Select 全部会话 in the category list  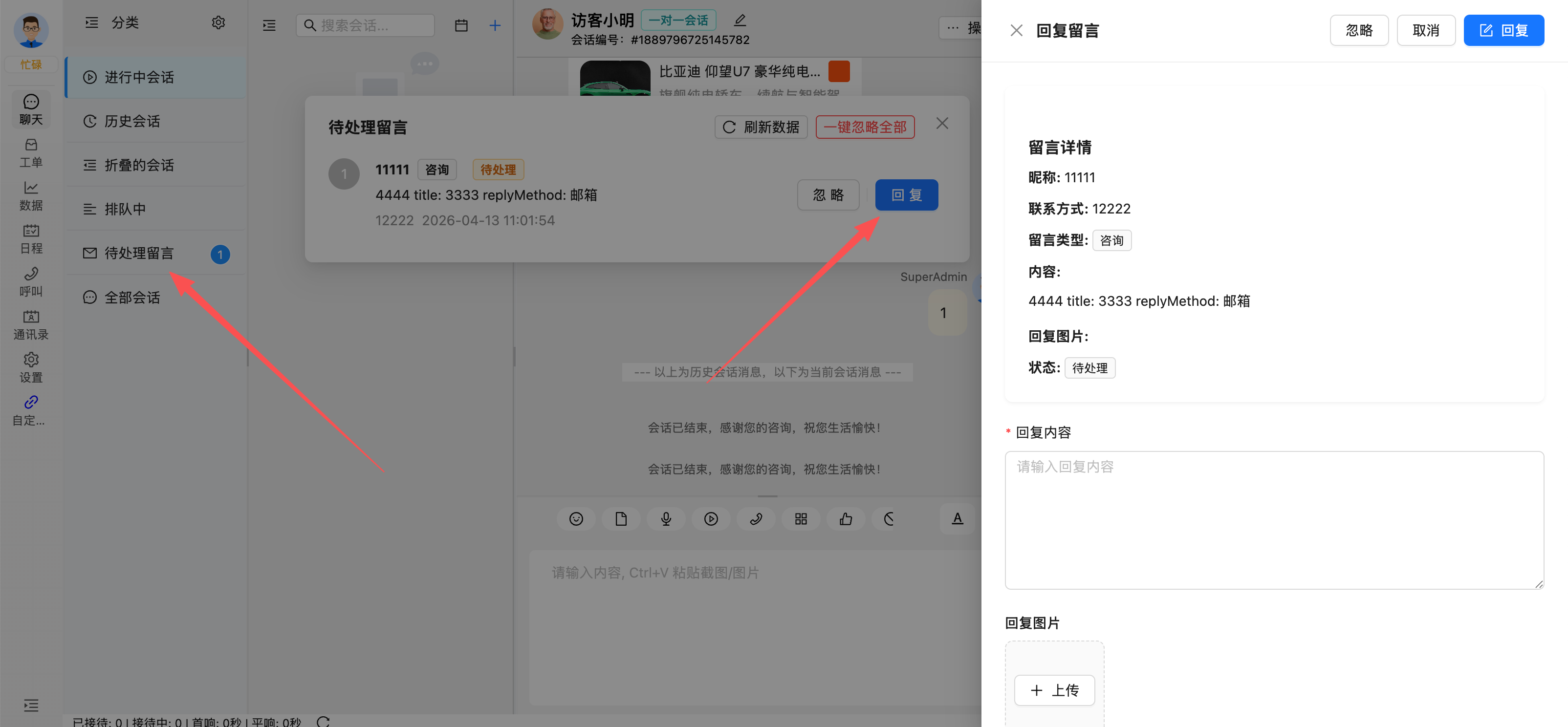[156, 298]
